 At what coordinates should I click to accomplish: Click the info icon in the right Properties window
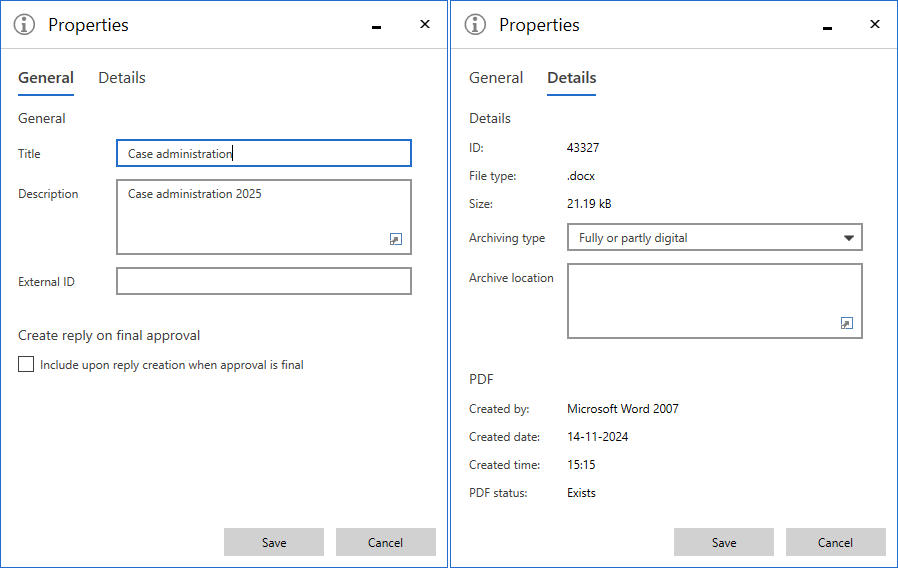tap(476, 25)
